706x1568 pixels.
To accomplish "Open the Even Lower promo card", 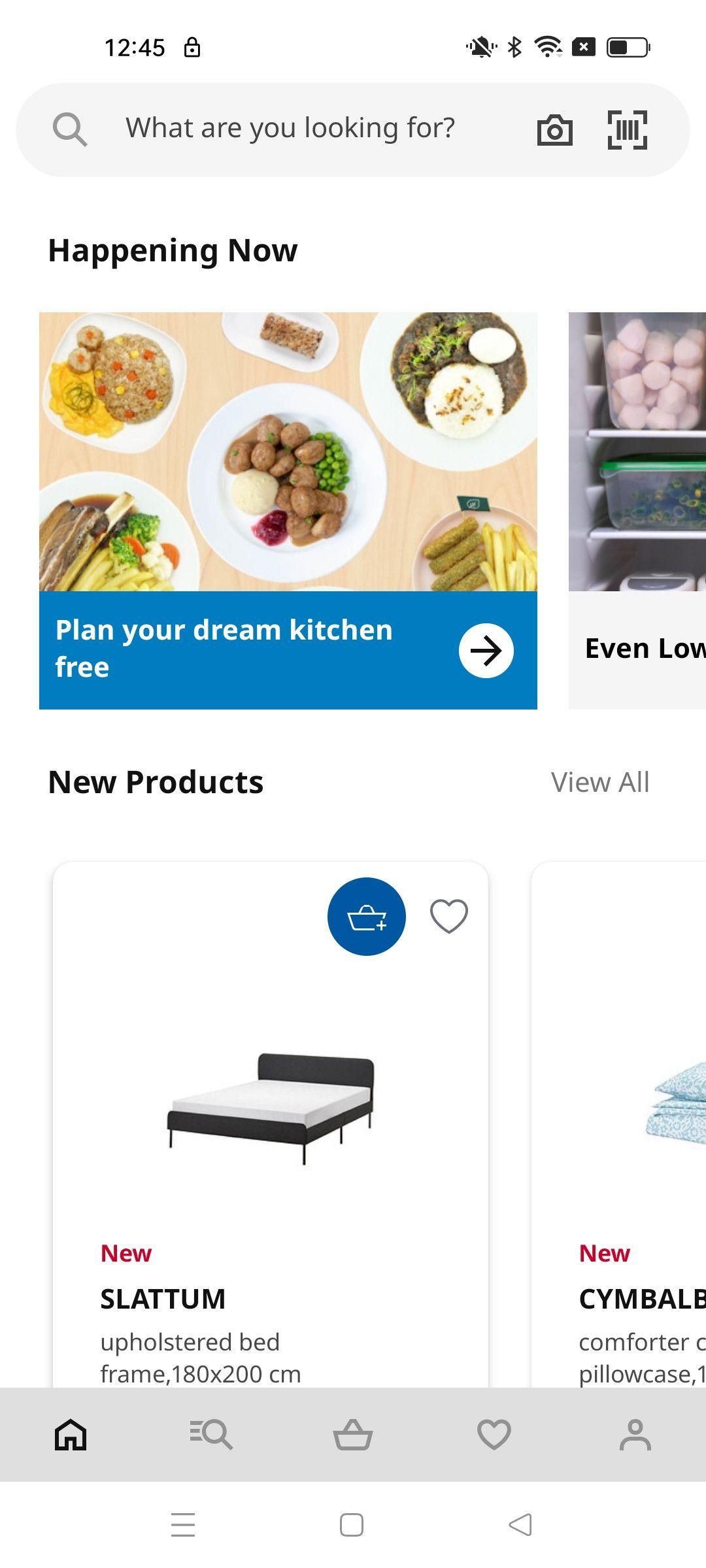I will point(637,510).
